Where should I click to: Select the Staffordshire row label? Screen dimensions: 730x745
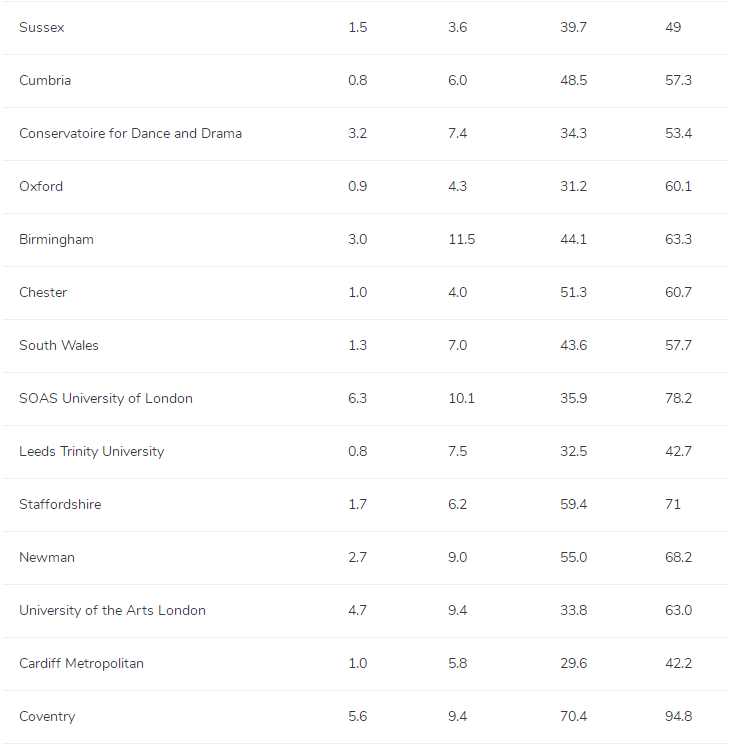(x=60, y=505)
